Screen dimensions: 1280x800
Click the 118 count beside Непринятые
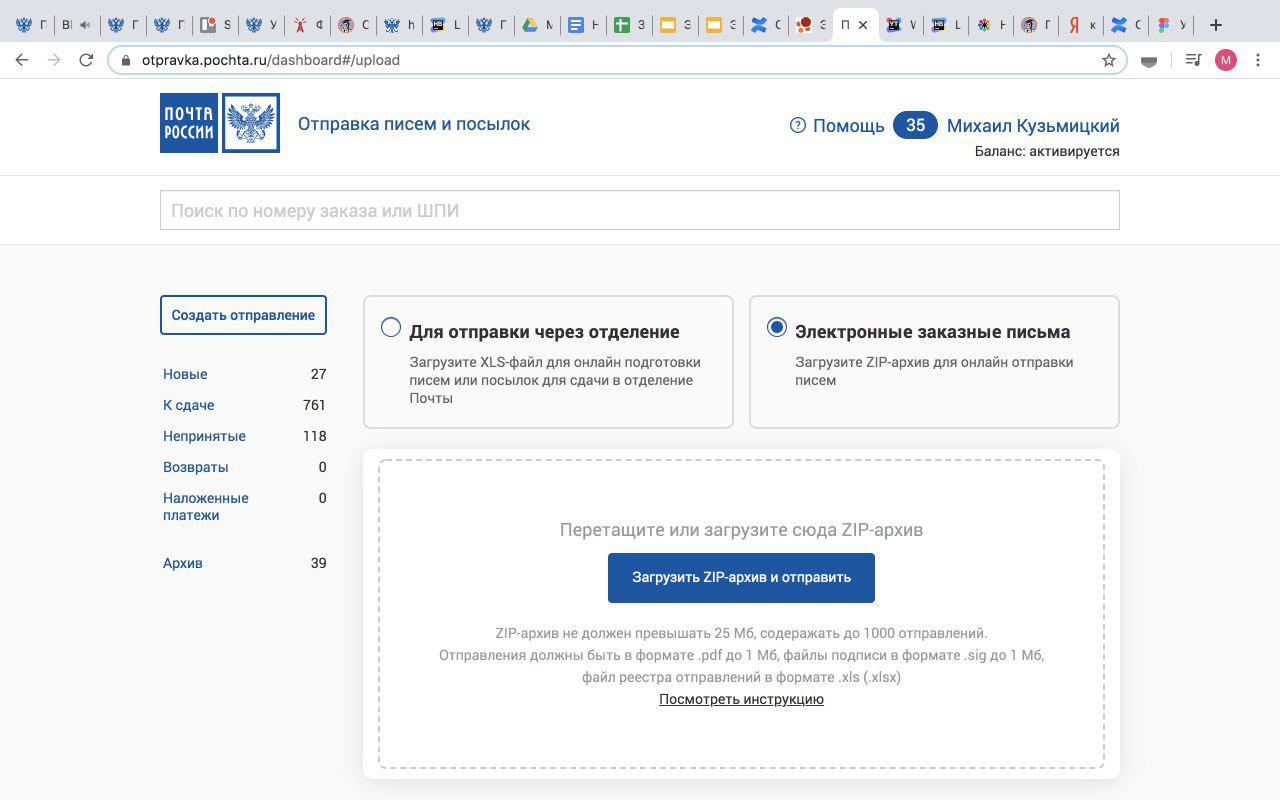[x=314, y=436]
